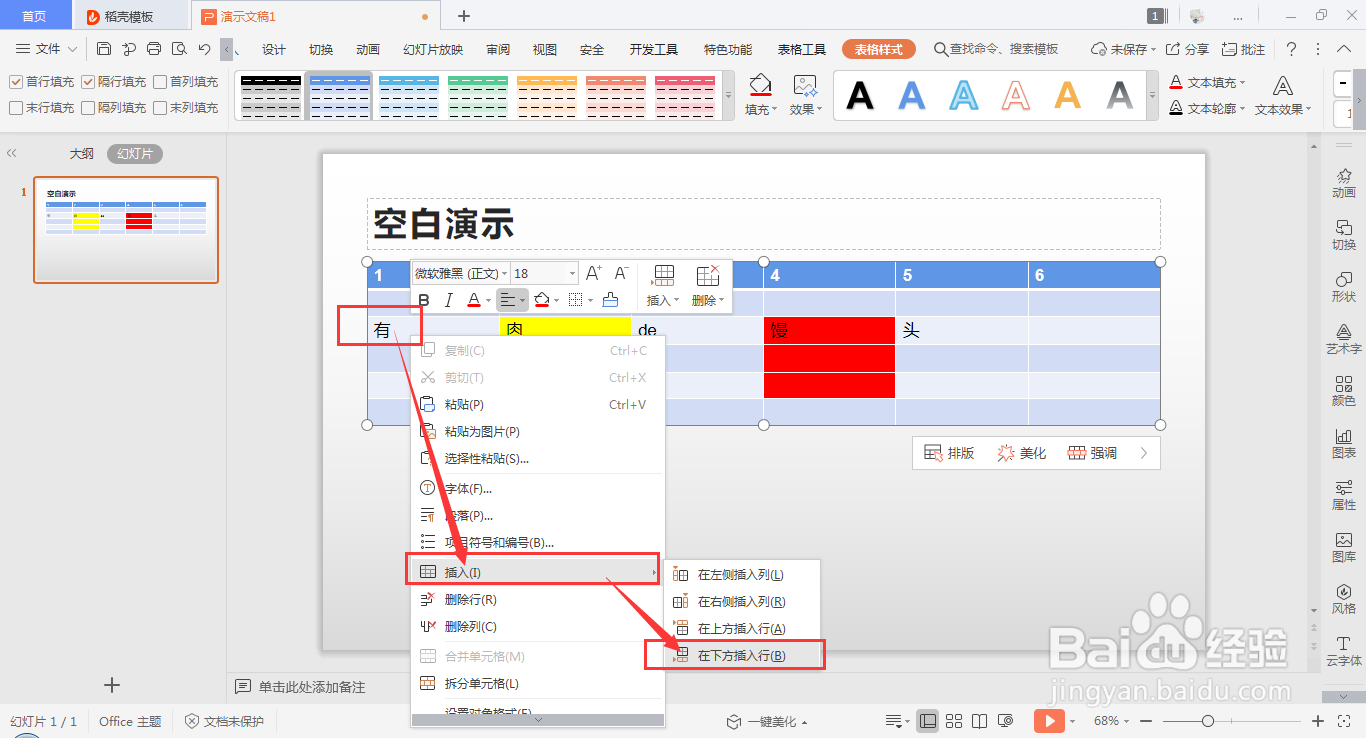Open Transition (切换) in right sidebar
This screenshot has width=1366, height=738.
[1344, 234]
